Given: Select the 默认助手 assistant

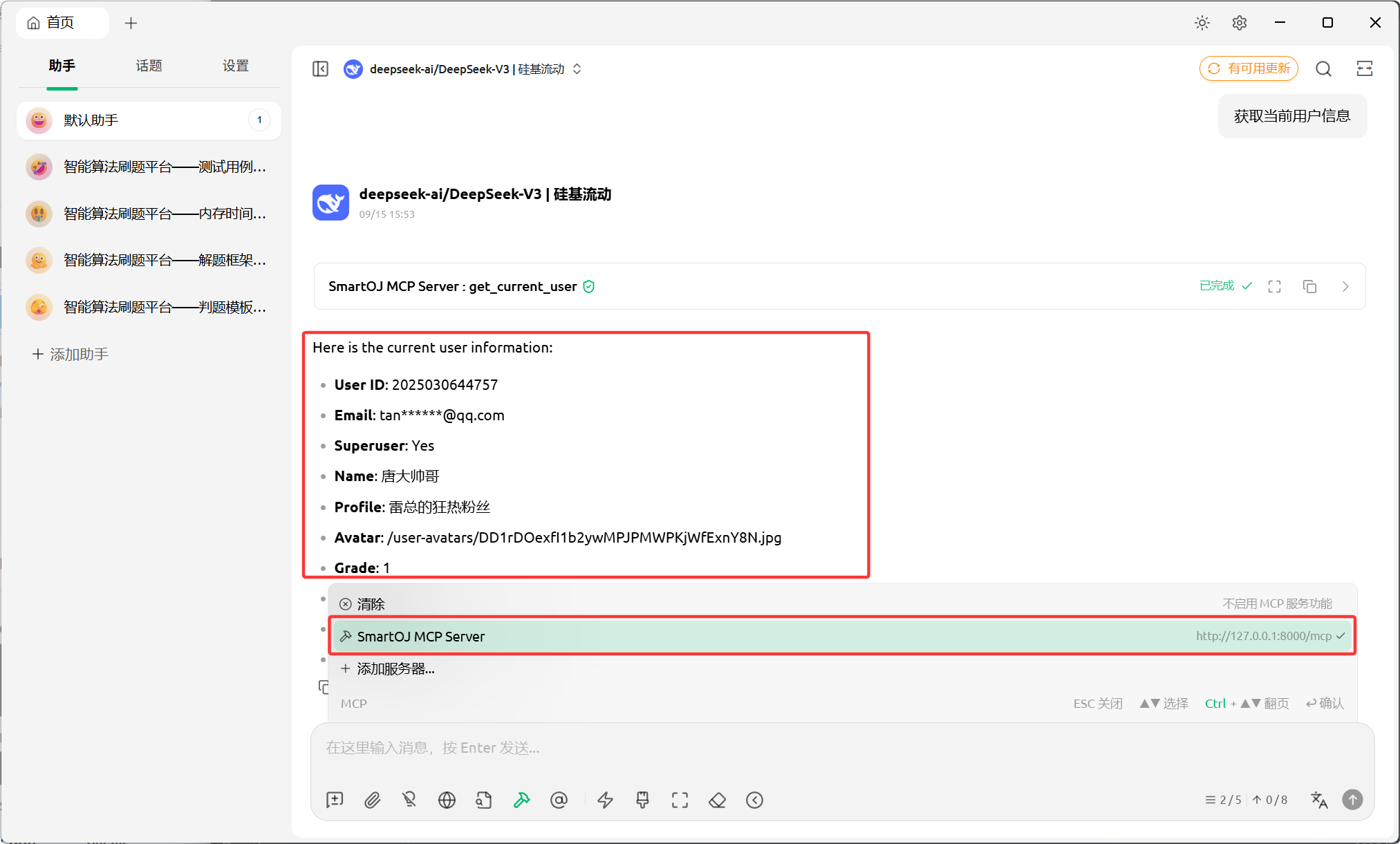Looking at the screenshot, I should (x=149, y=120).
